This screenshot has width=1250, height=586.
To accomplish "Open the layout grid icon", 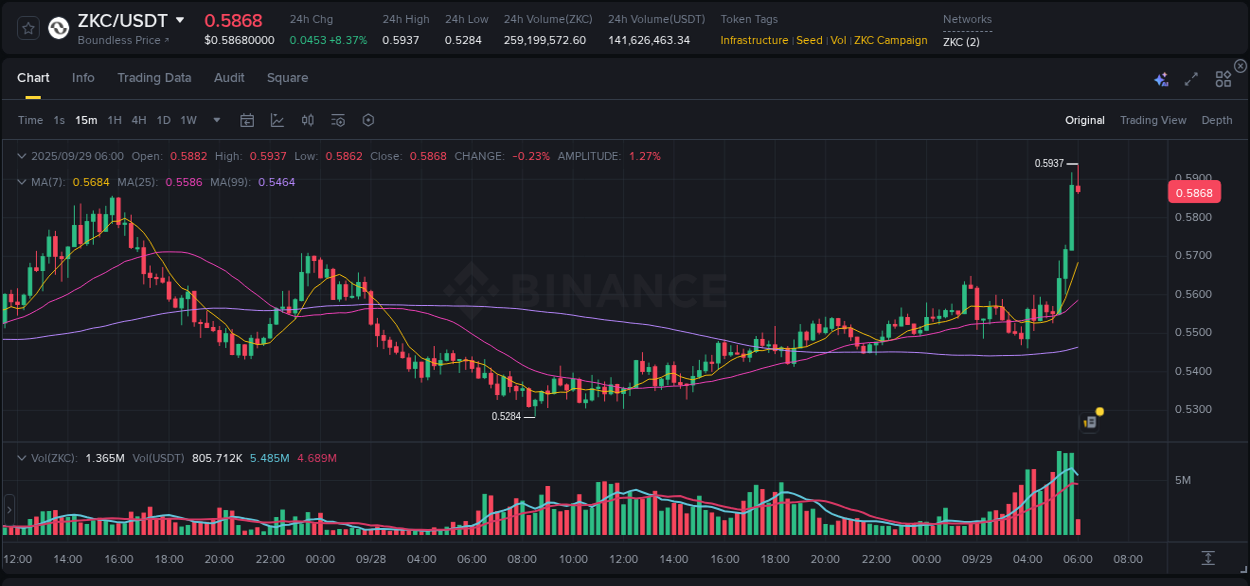I will coord(1222,78).
